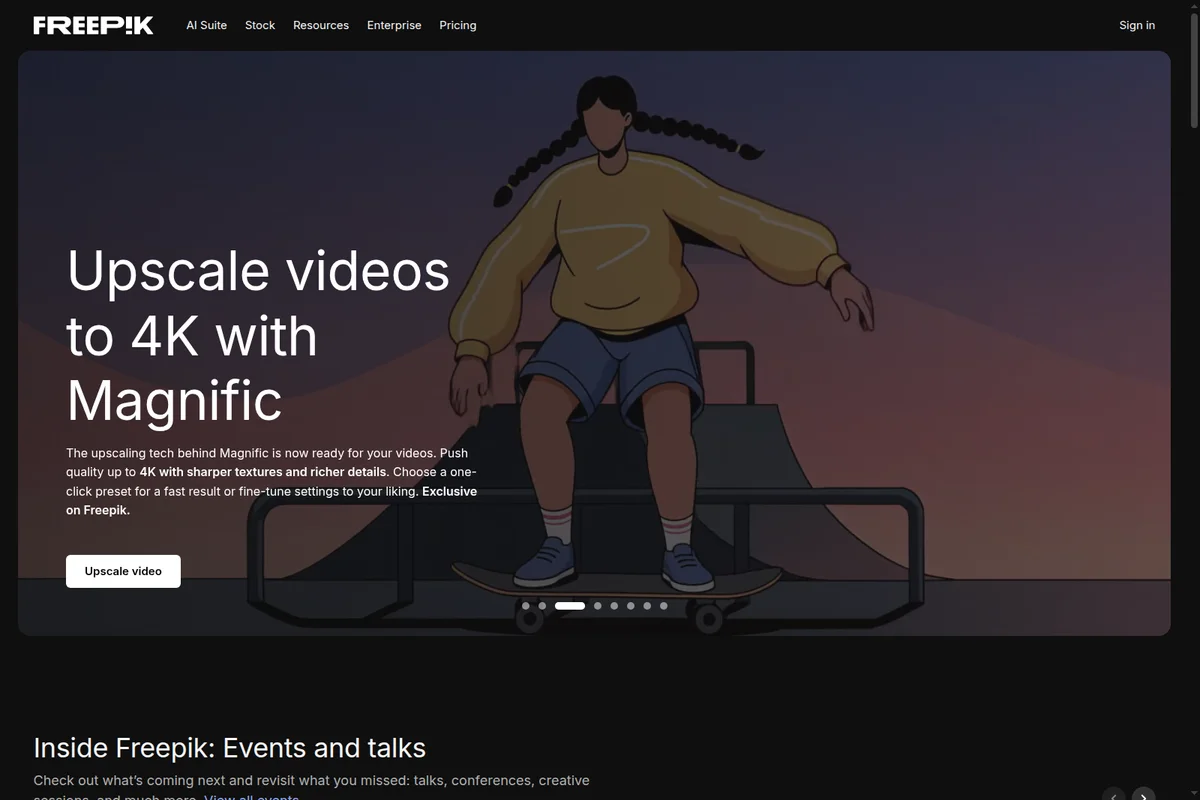This screenshot has width=1200, height=800.
Task: Jump to the fifth slide via its dot
Action: pos(614,605)
